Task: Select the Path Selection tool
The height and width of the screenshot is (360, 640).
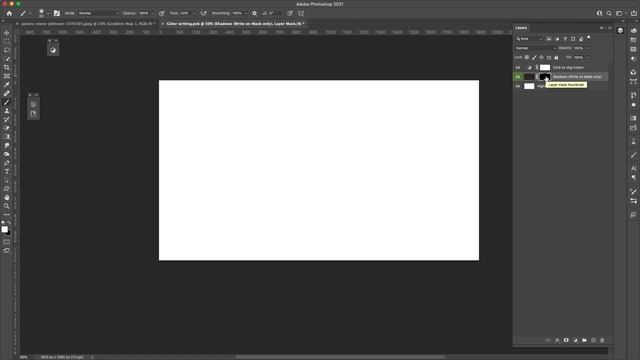Action: (7, 180)
